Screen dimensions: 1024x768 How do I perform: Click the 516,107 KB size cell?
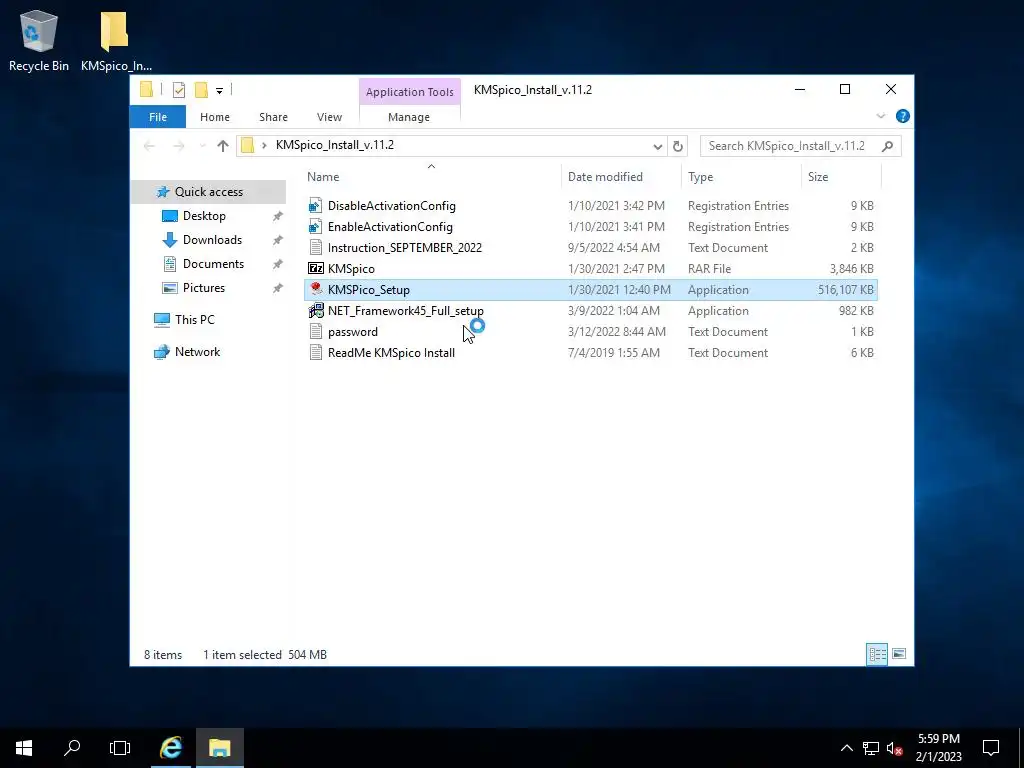point(845,289)
